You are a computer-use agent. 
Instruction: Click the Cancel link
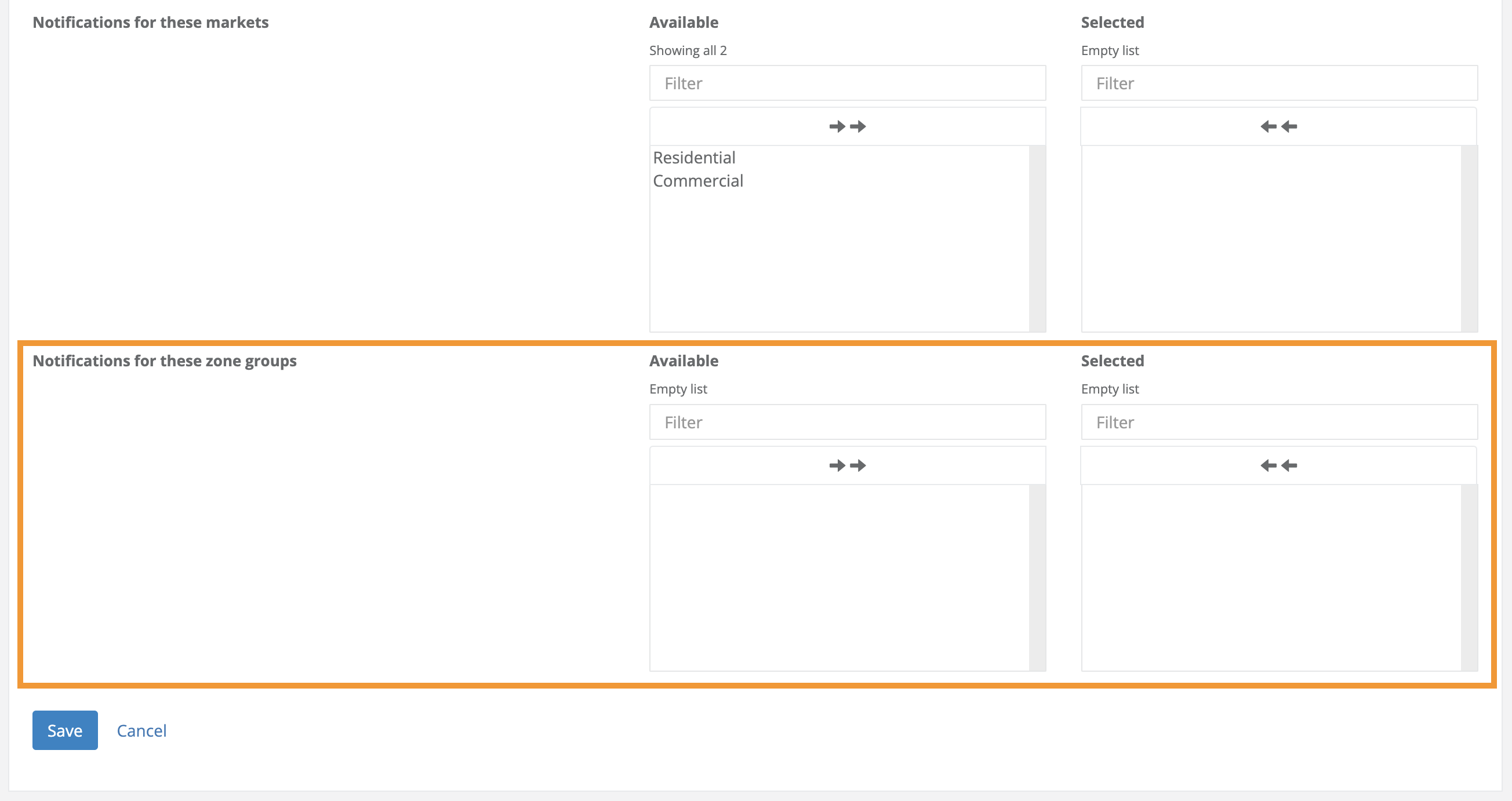click(x=141, y=731)
